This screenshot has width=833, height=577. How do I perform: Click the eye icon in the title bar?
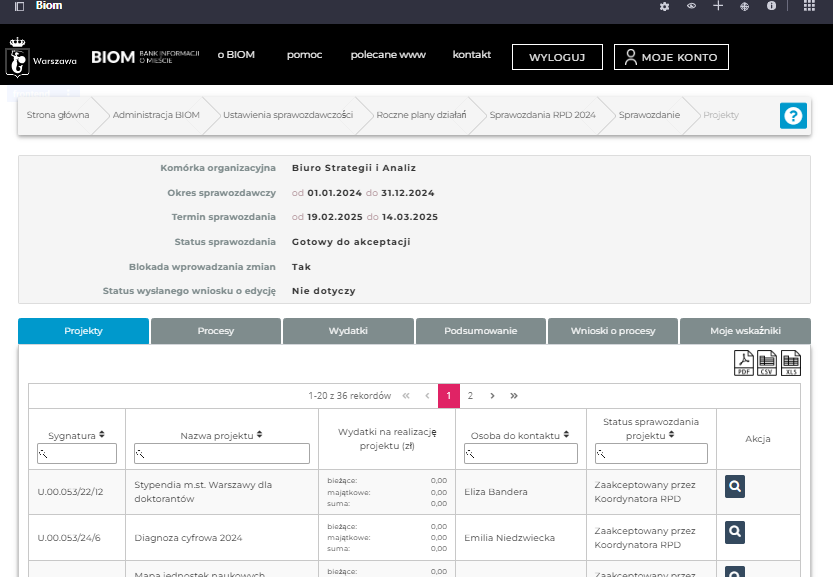(691, 6)
